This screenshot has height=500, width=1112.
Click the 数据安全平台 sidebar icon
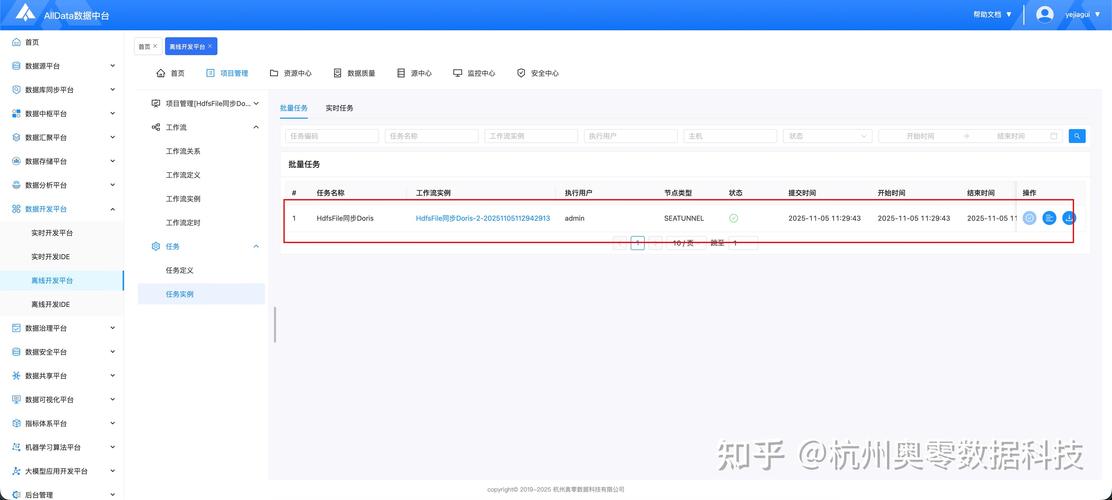(x=16, y=352)
